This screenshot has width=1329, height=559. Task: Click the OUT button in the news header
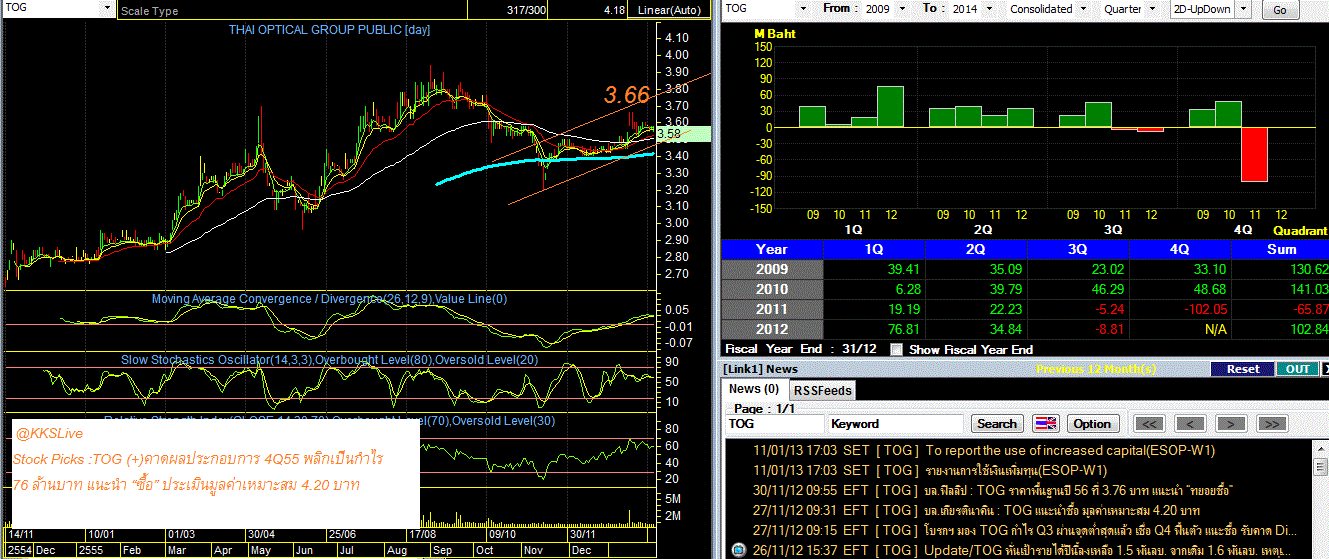tap(1297, 369)
